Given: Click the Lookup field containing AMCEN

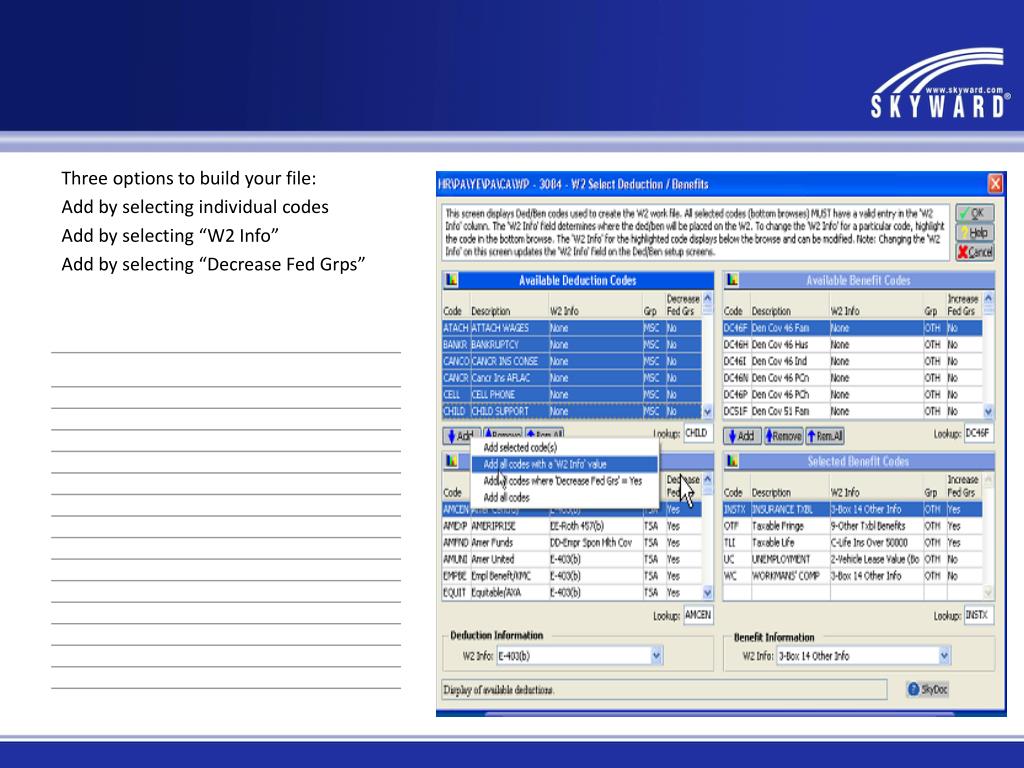Looking at the screenshot, I should [x=698, y=615].
